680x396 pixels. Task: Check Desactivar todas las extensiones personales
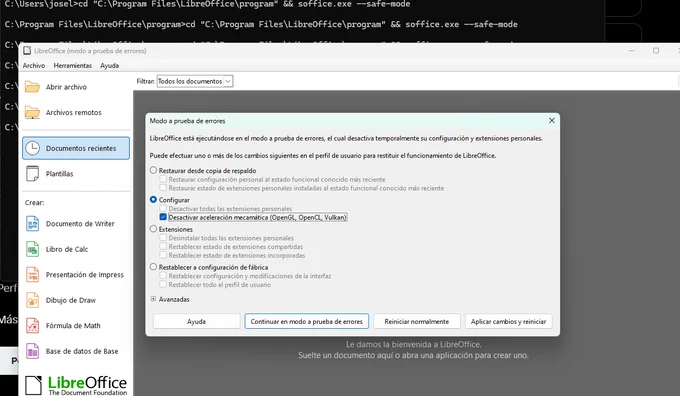pos(163,208)
